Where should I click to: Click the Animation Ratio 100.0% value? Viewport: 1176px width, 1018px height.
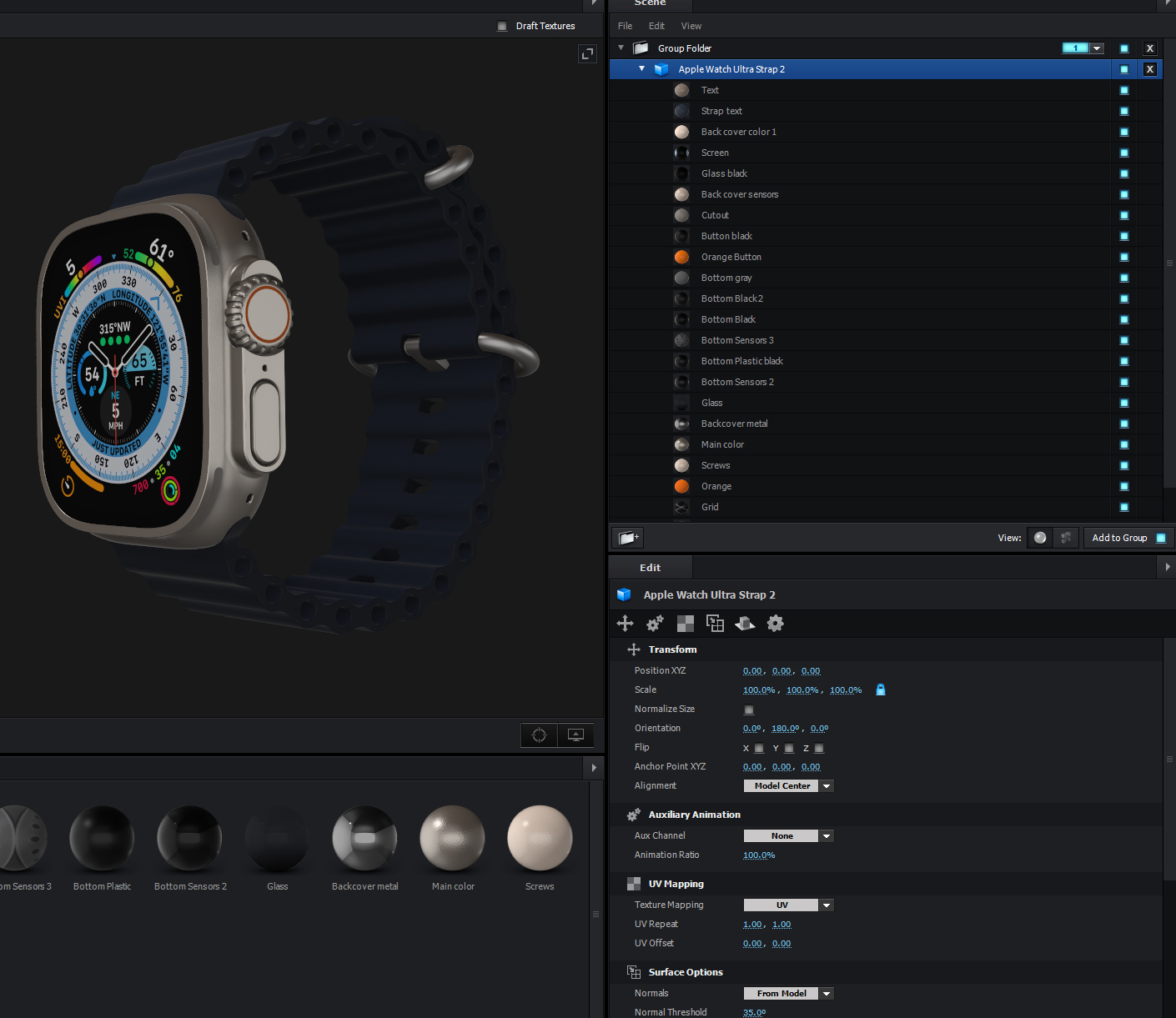pyautogui.click(x=759, y=855)
